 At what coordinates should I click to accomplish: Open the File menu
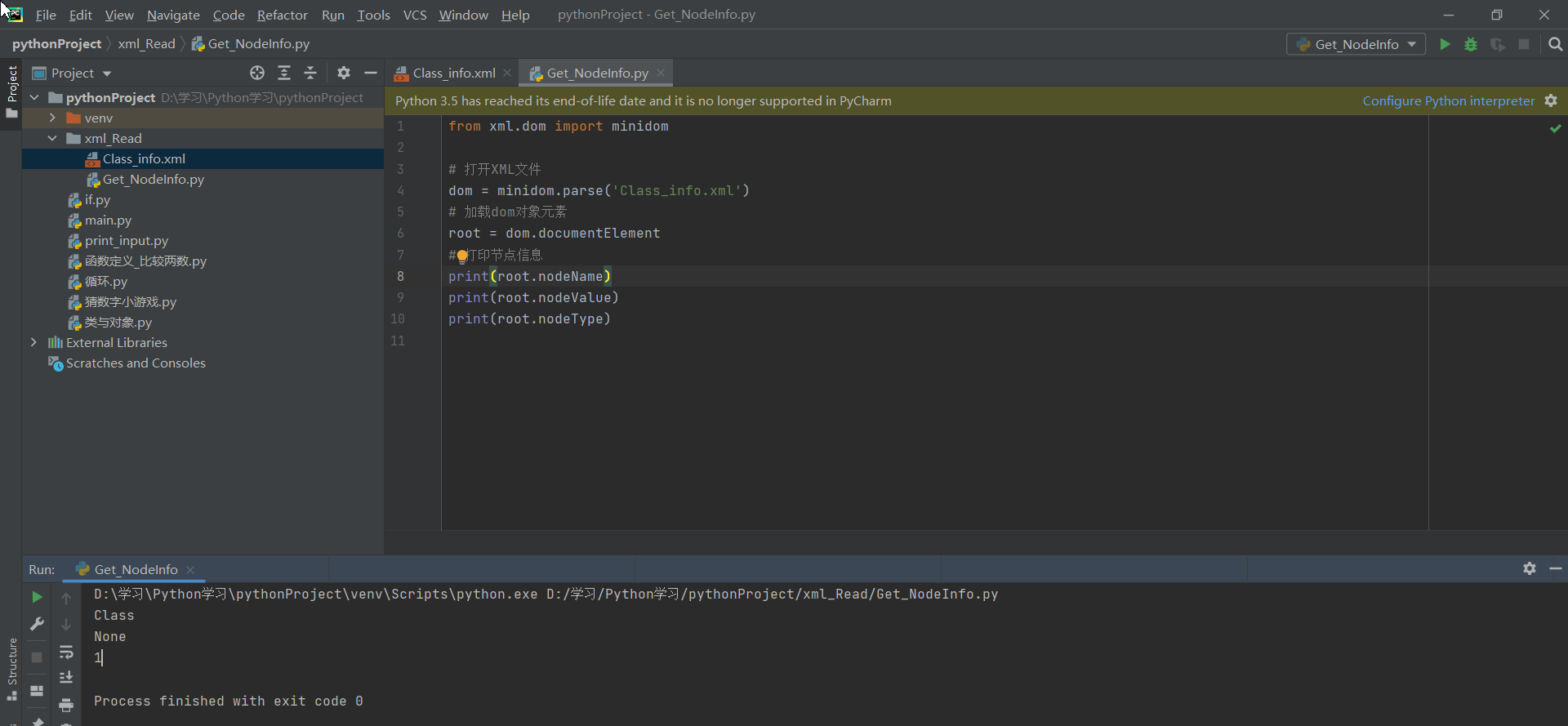(46, 15)
